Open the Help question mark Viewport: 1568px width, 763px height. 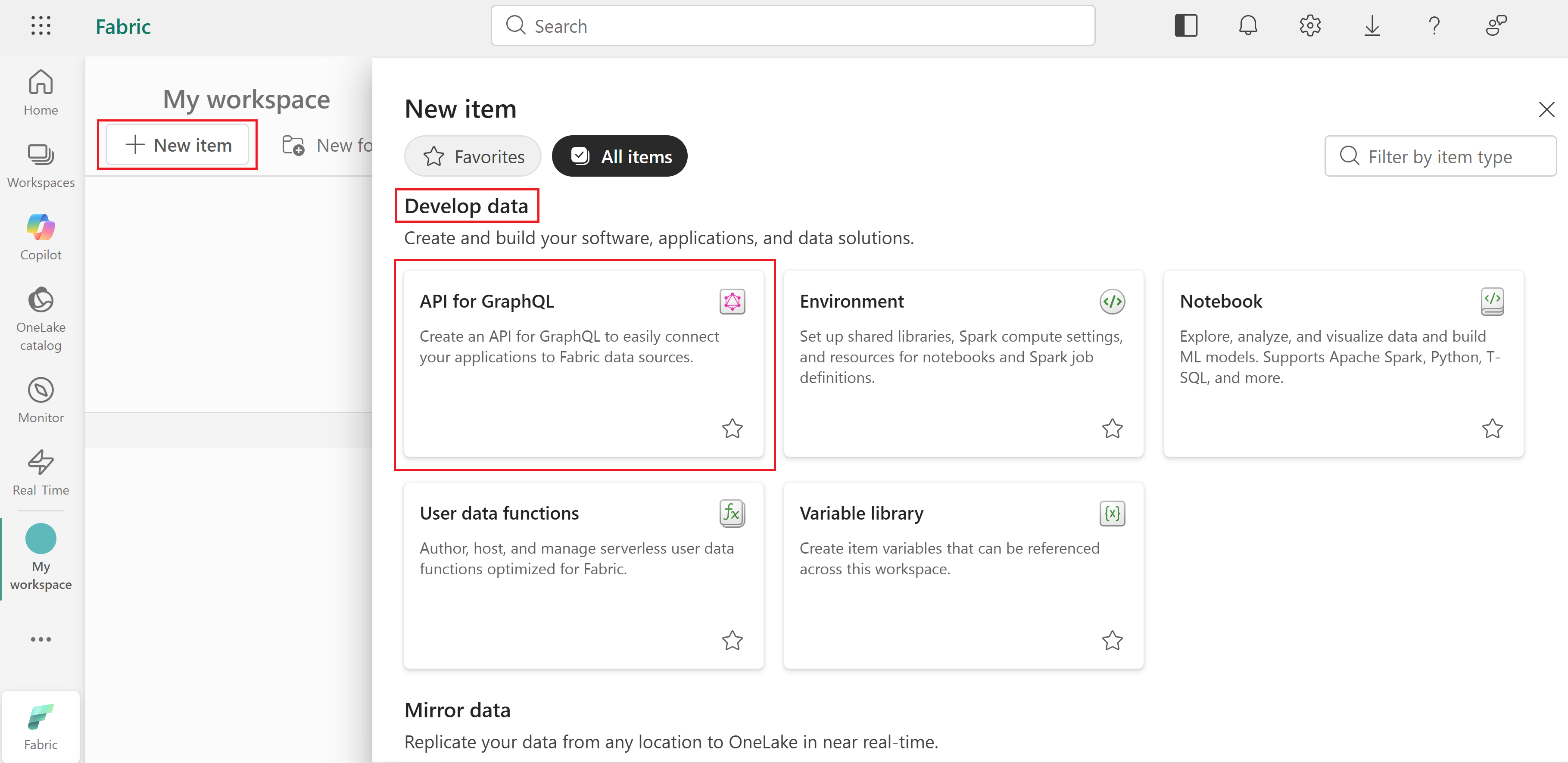[x=1434, y=25]
